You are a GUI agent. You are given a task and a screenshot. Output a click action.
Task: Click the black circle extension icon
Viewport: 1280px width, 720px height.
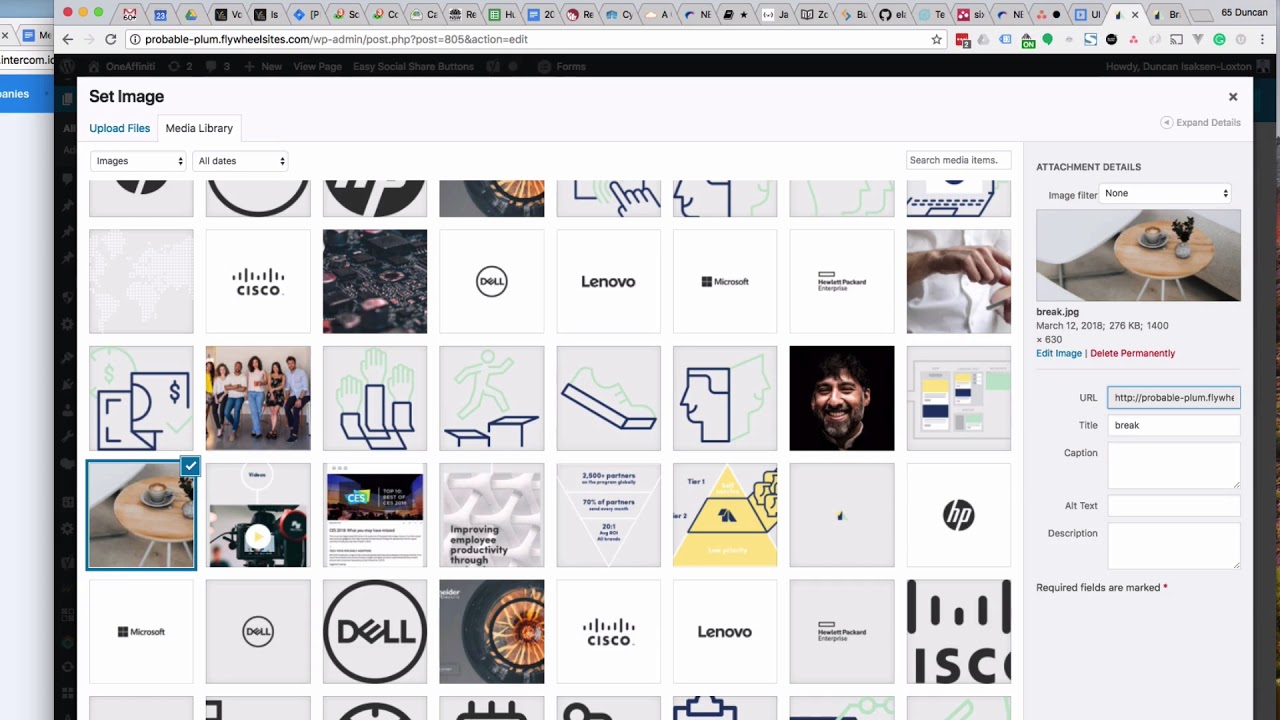(x=1111, y=40)
